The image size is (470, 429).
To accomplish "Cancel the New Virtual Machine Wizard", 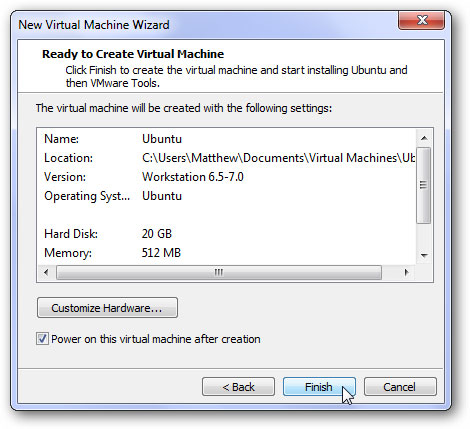I will coord(400,387).
